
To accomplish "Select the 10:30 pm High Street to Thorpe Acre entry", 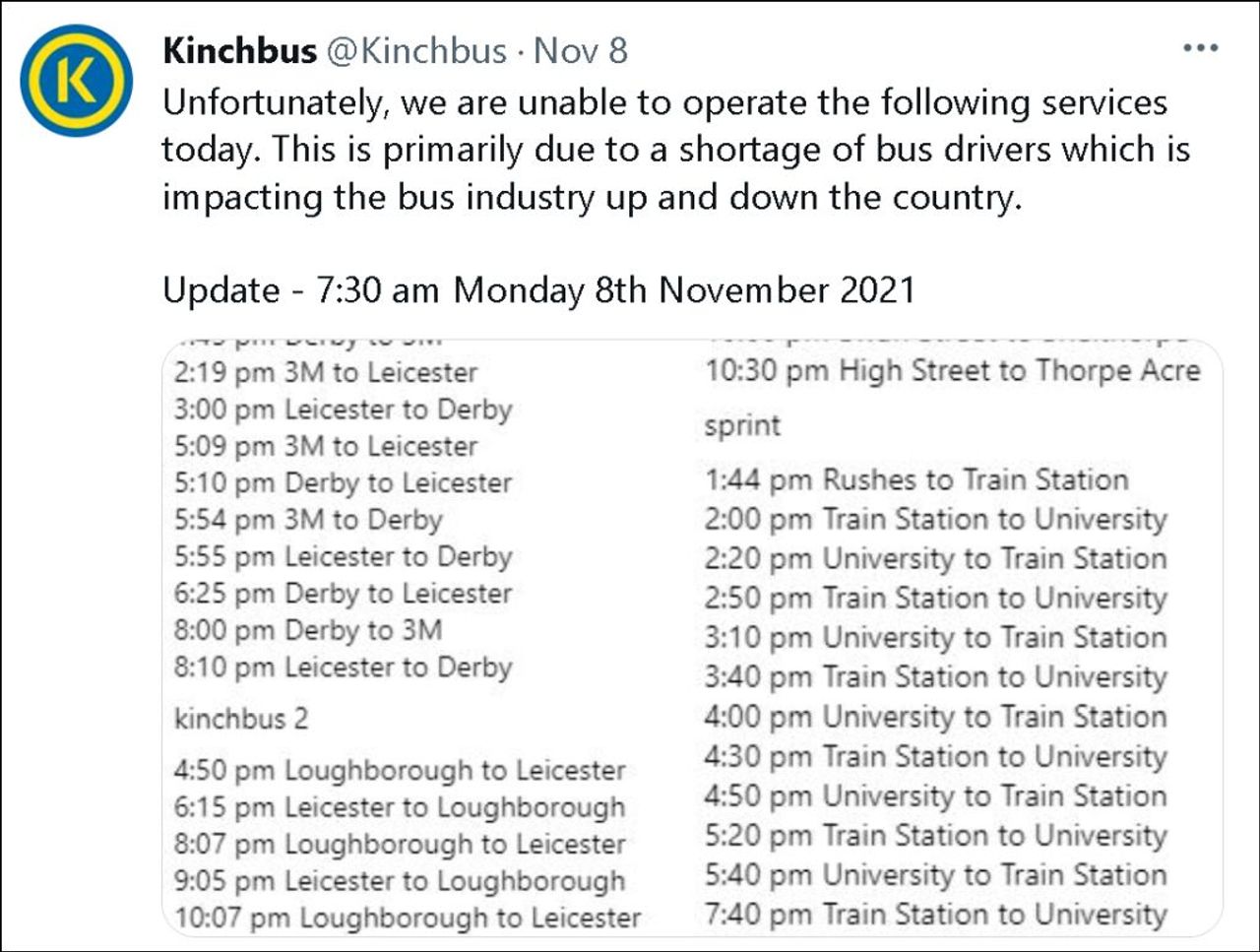I will (952, 371).
